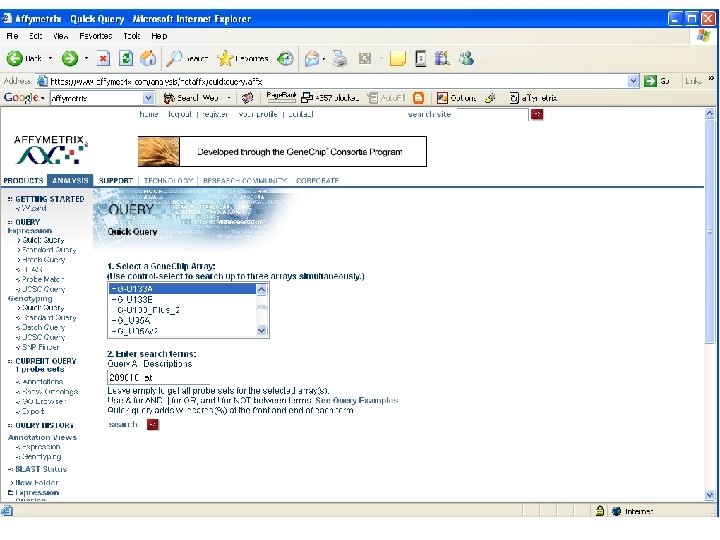Open the History clock icon
The image size is (720, 540).
tap(286, 58)
